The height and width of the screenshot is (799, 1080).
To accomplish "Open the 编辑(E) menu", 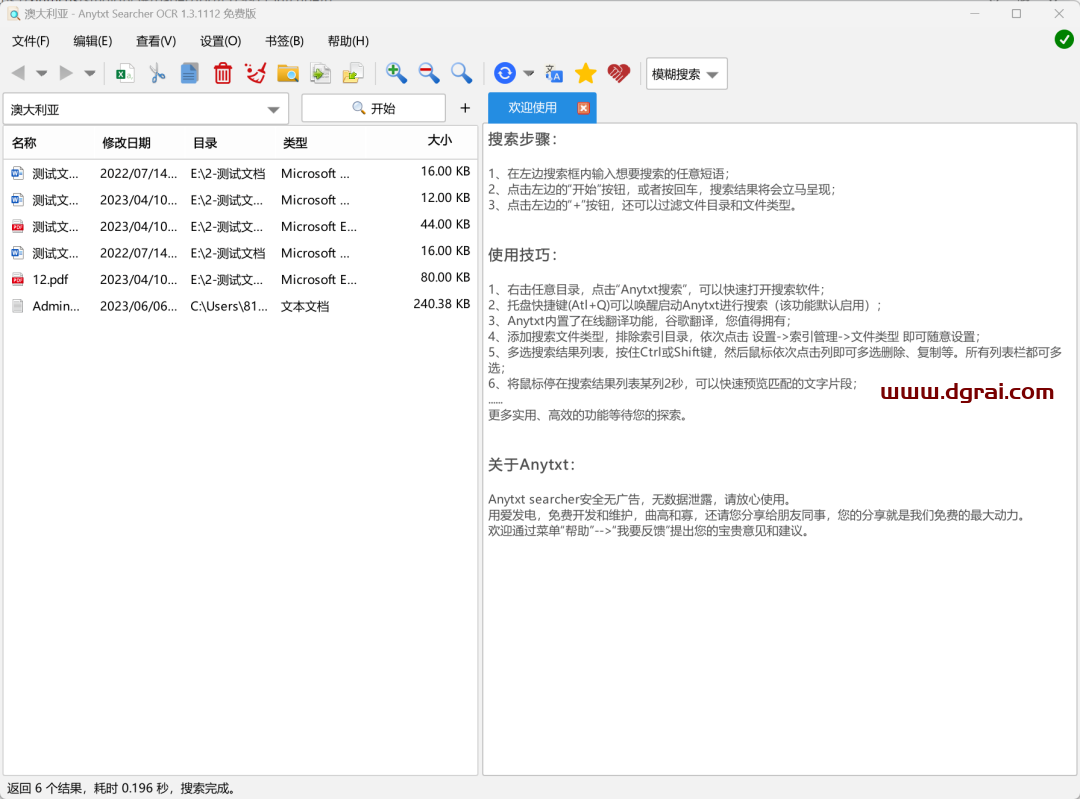I will pyautogui.click(x=92, y=41).
